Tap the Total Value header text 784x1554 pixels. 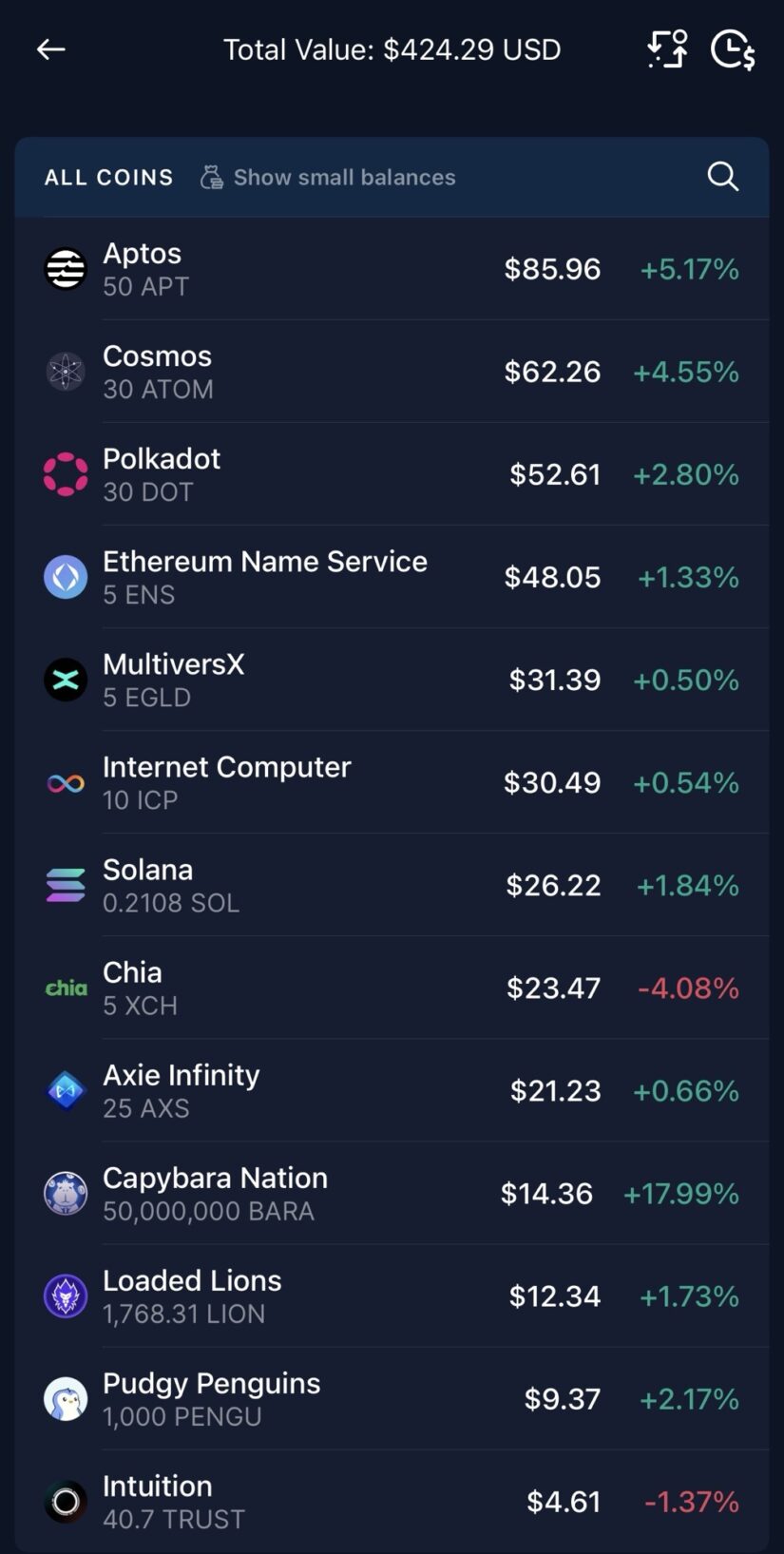point(392,49)
